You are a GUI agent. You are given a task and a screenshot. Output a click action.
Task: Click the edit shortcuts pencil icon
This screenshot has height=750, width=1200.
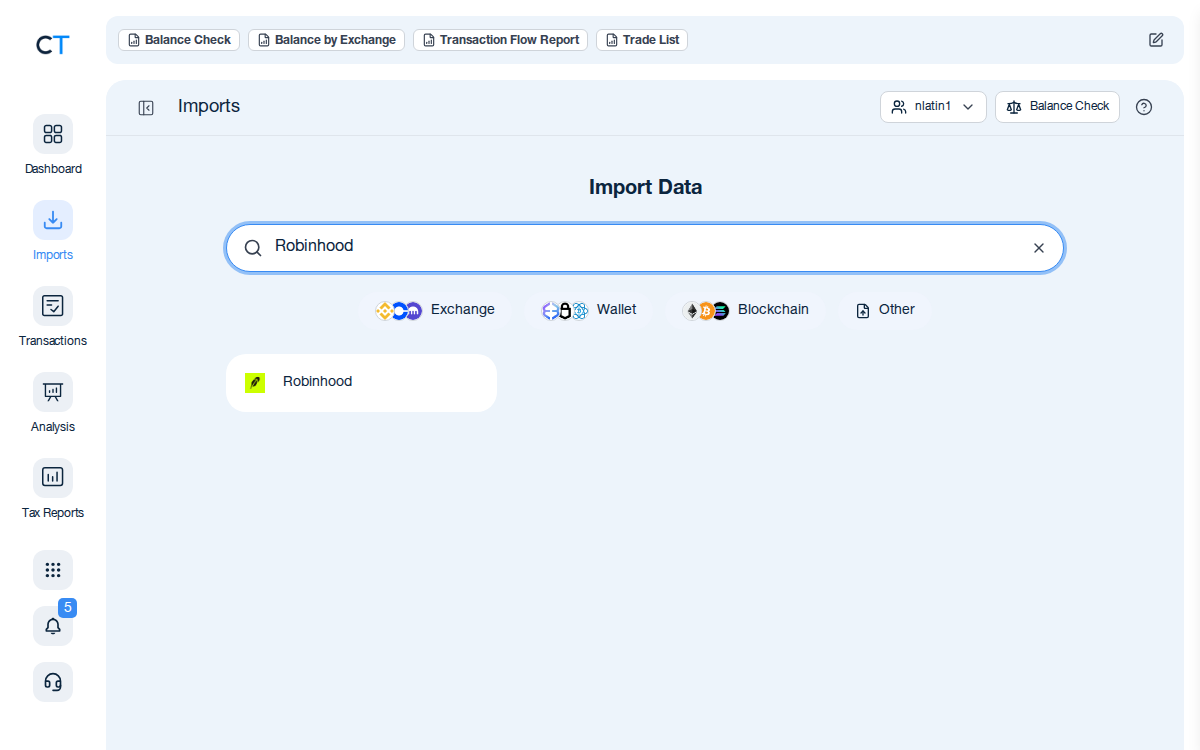(x=1156, y=40)
